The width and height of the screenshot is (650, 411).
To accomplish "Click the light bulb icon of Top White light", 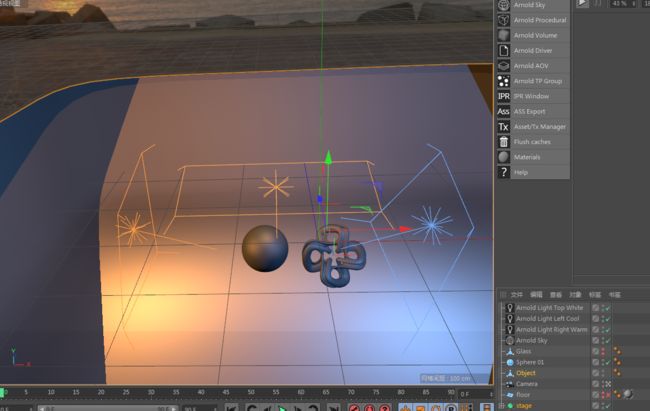I will coord(510,308).
